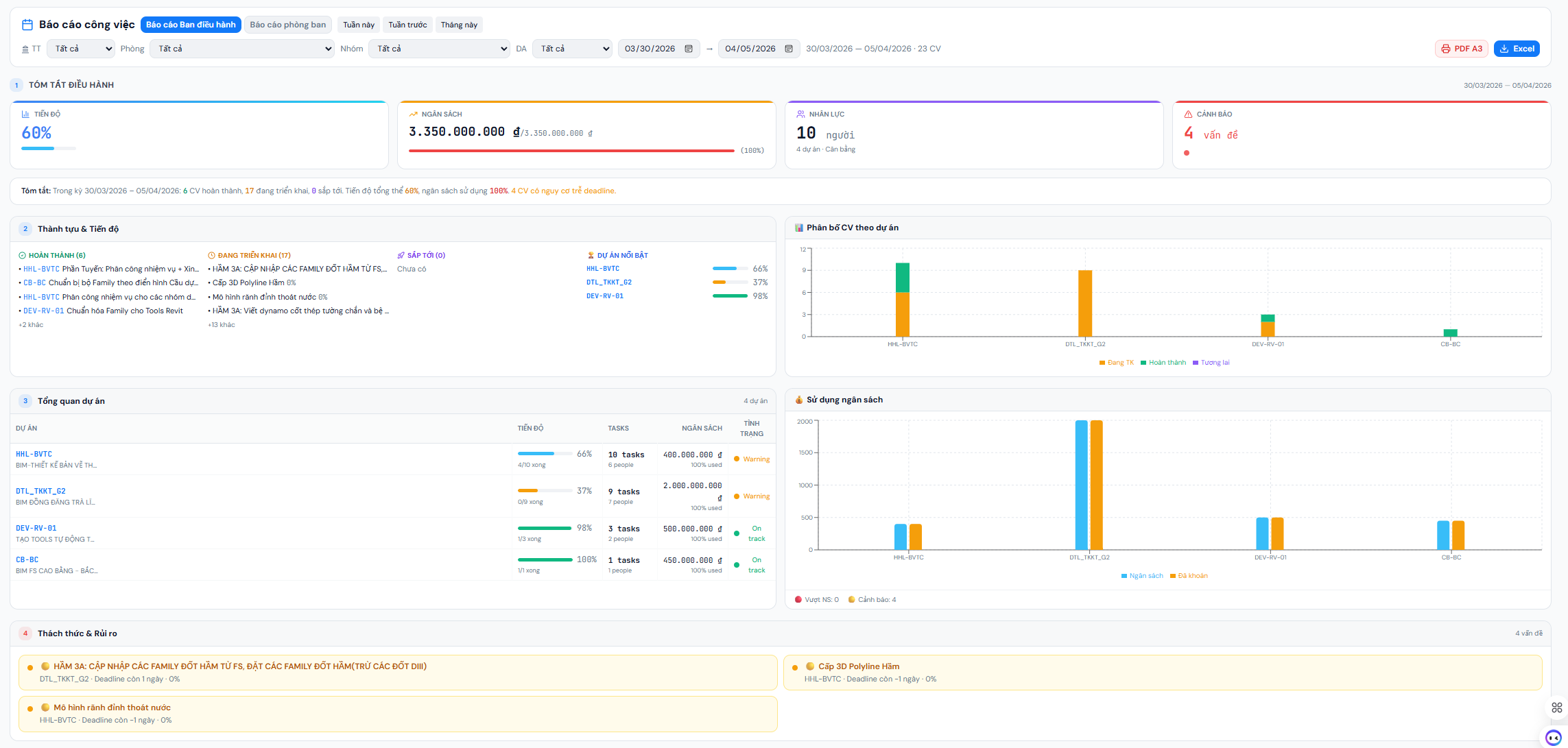Viewport: 1568px width, 748px height.
Task: Open the start date calendar picker icon
Action: pyautogui.click(x=689, y=49)
